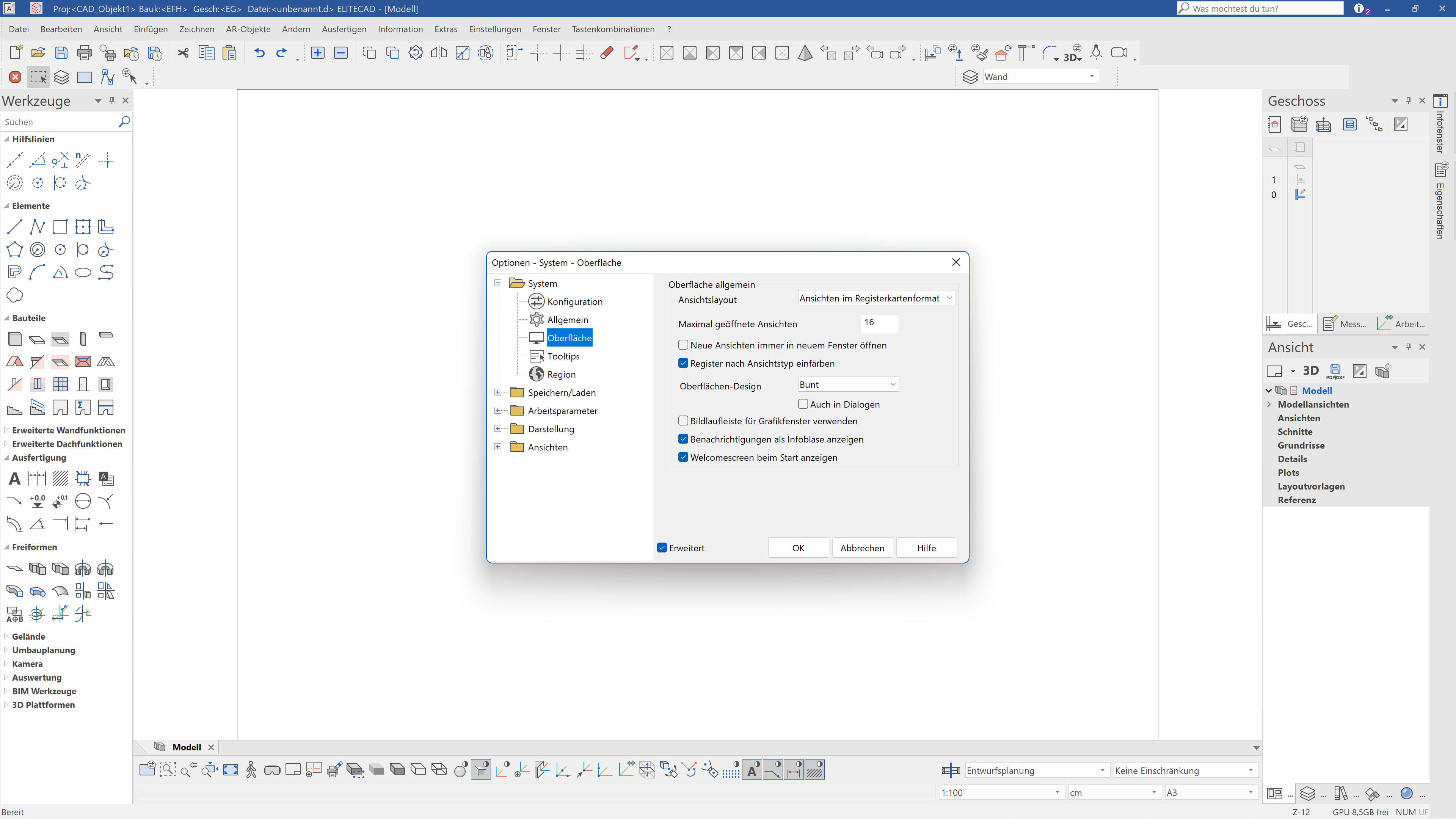Uncheck 'Welcomescreen beim Start anzeigen'
1456x819 pixels.
click(683, 457)
